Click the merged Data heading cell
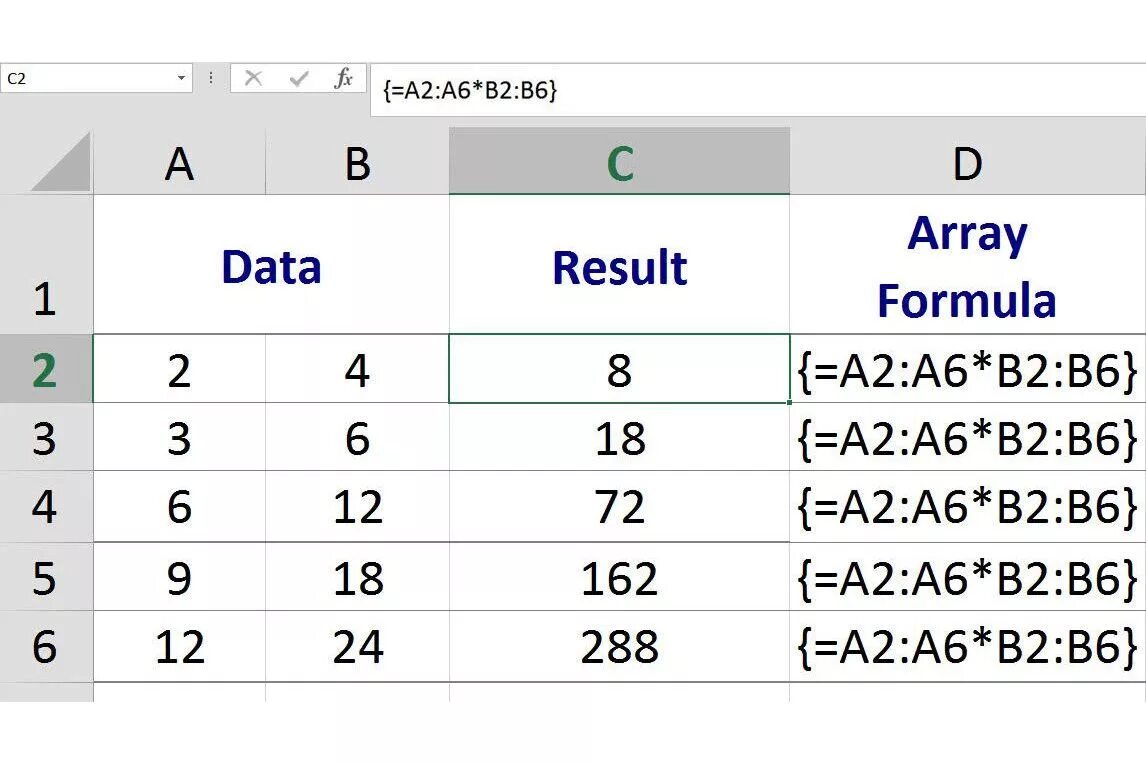Screen dimensions: 1146x764 [x=271, y=267]
